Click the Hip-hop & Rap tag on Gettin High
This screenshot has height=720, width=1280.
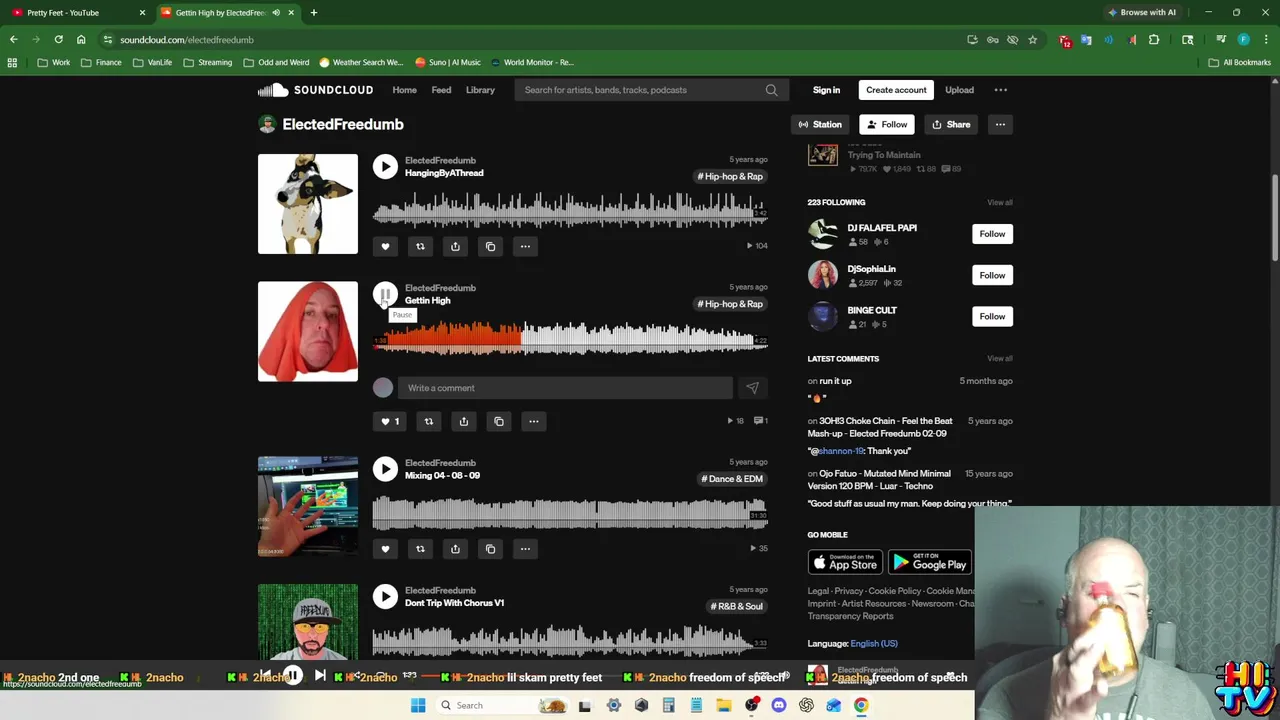(x=730, y=304)
